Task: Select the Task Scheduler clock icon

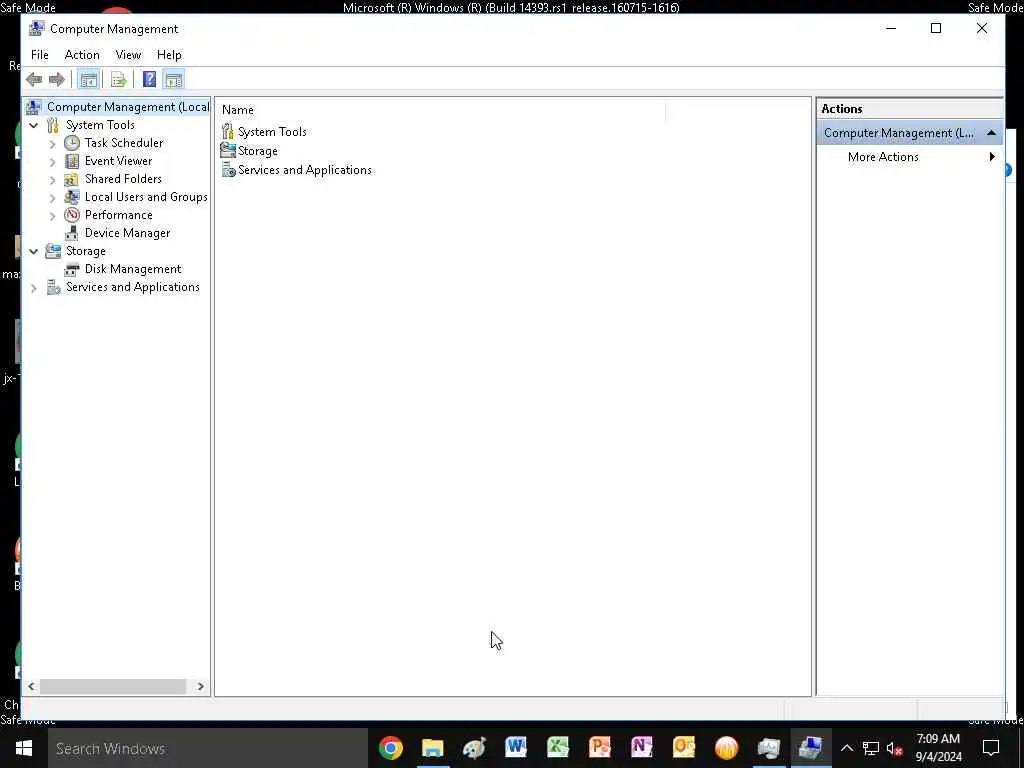Action: point(72,143)
